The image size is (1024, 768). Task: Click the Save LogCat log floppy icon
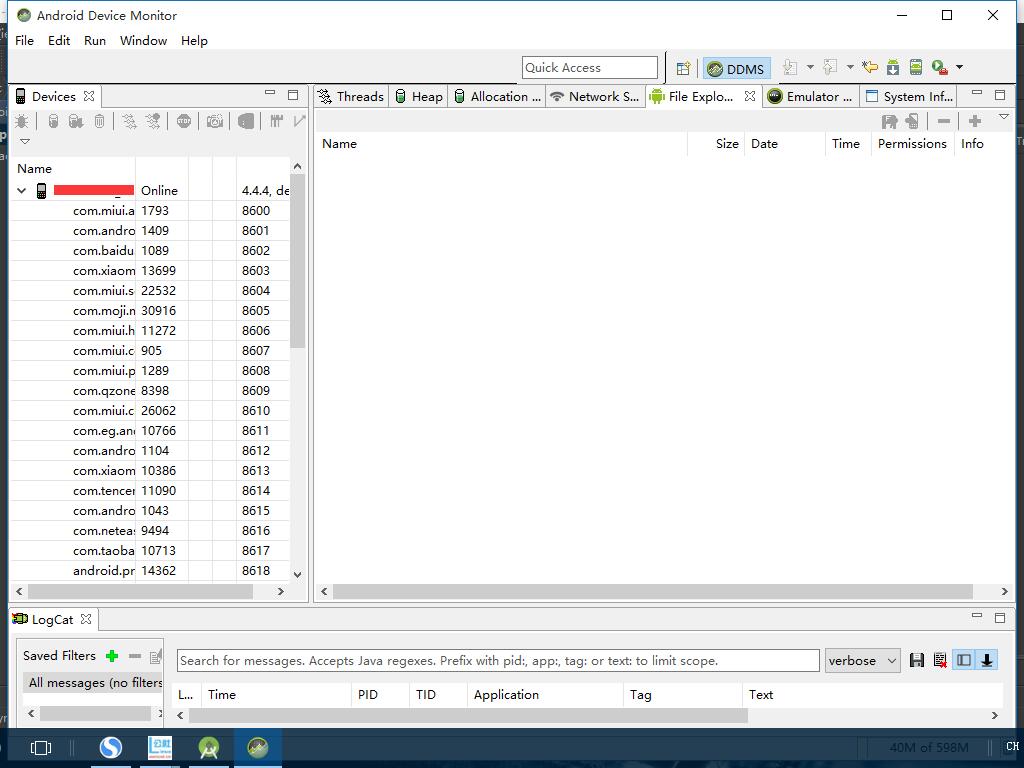click(917, 660)
